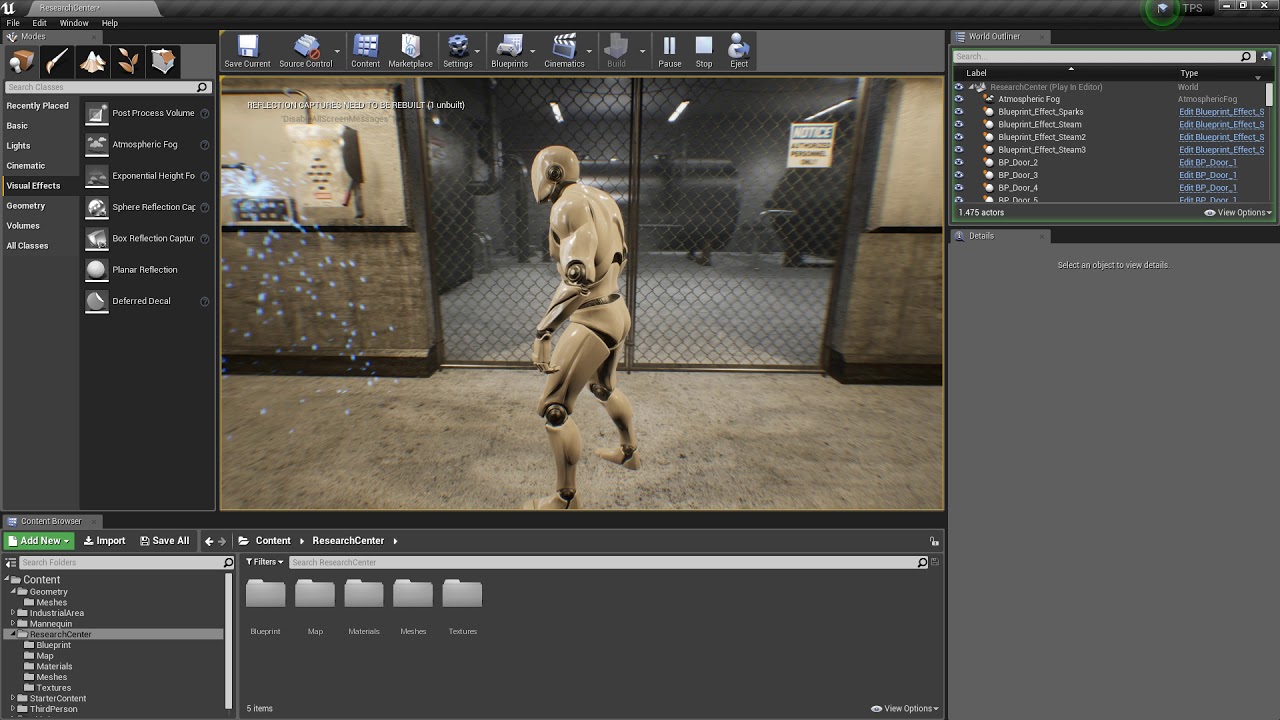Select Mannequin folder in tree
The image size is (1280, 720).
(x=50, y=624)
